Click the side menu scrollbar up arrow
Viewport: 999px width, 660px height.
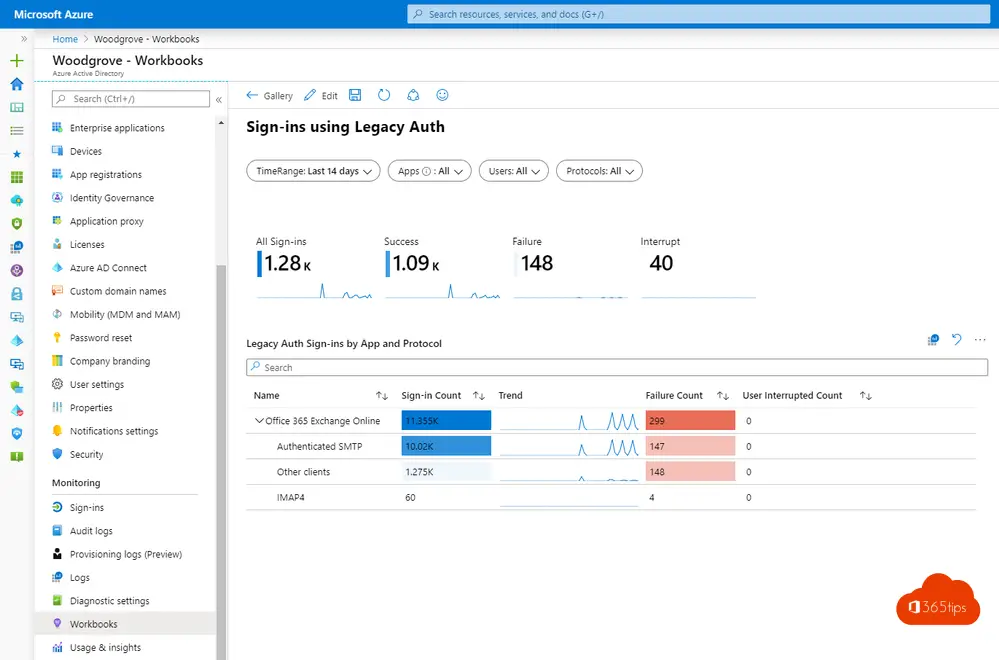point(221,122)
